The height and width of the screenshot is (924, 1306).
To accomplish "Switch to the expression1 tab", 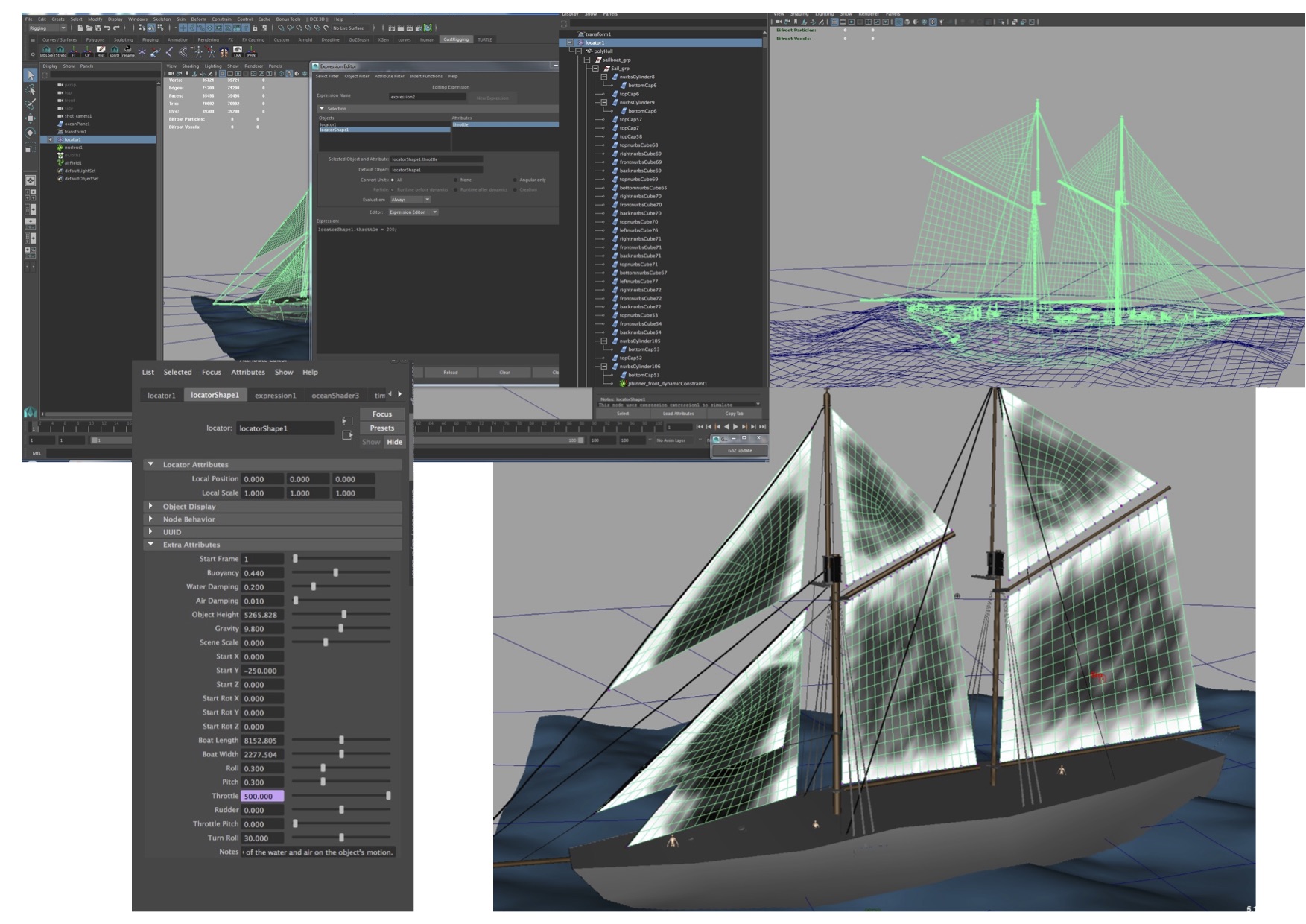I will tap(275, 395).
